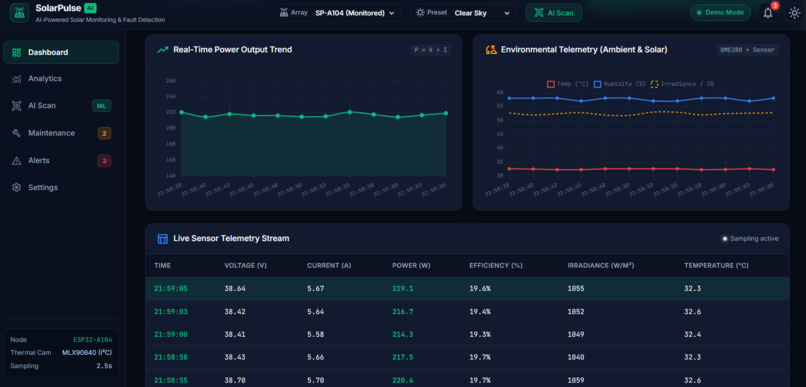Toggle light theme with sun icon
The height and width of the screenshot is (387, 806).
tap(795, 13)
